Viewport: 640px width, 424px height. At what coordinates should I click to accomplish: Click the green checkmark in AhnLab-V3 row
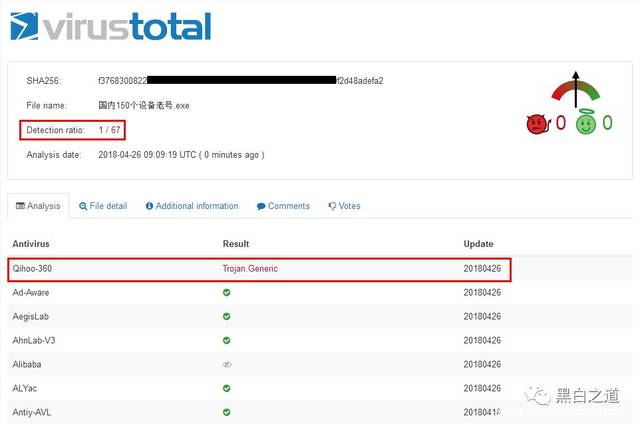pyautogui.click(x=227, y=340)
